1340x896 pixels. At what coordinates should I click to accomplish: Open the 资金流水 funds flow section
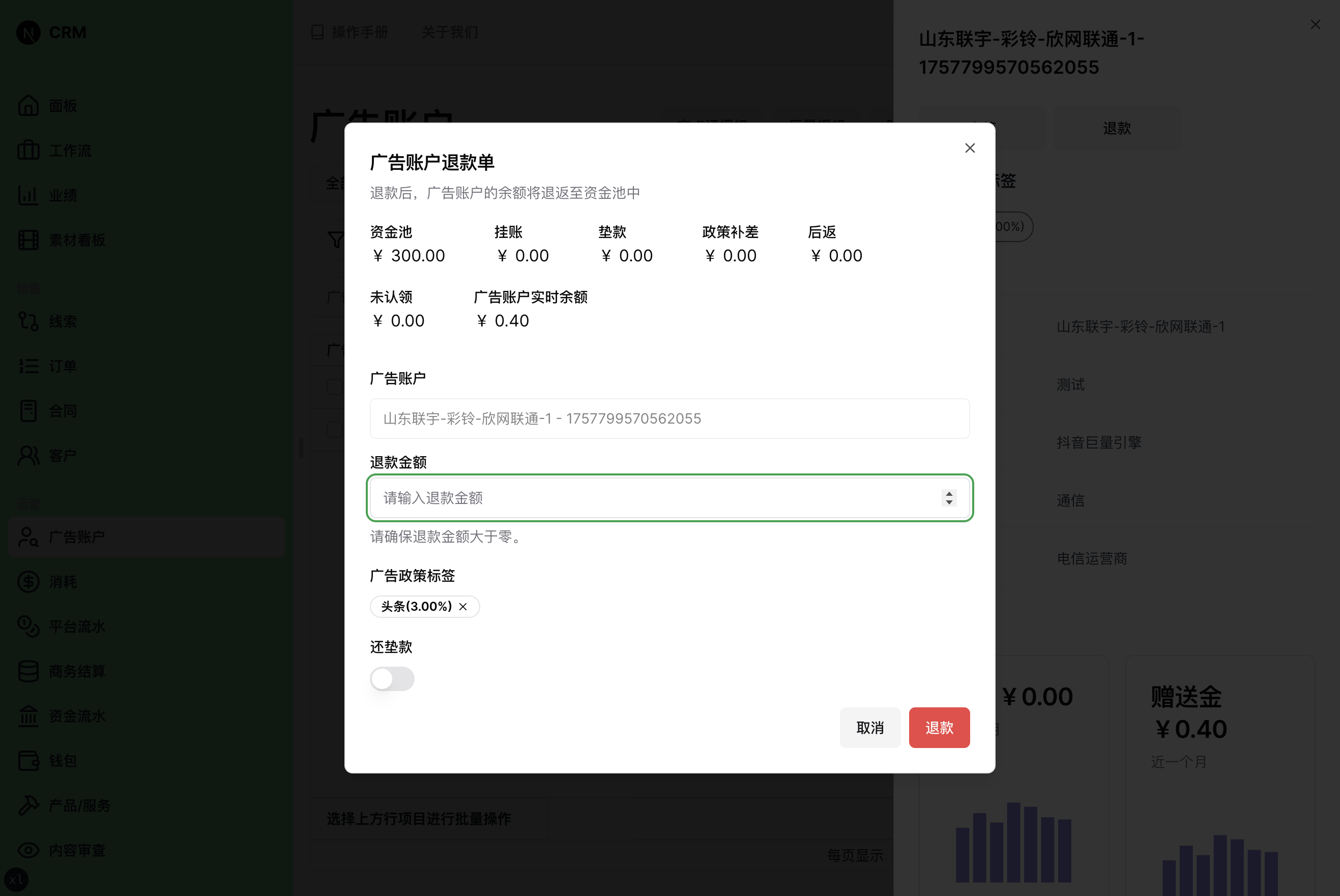pyautogui.click(x=76, y=716)
